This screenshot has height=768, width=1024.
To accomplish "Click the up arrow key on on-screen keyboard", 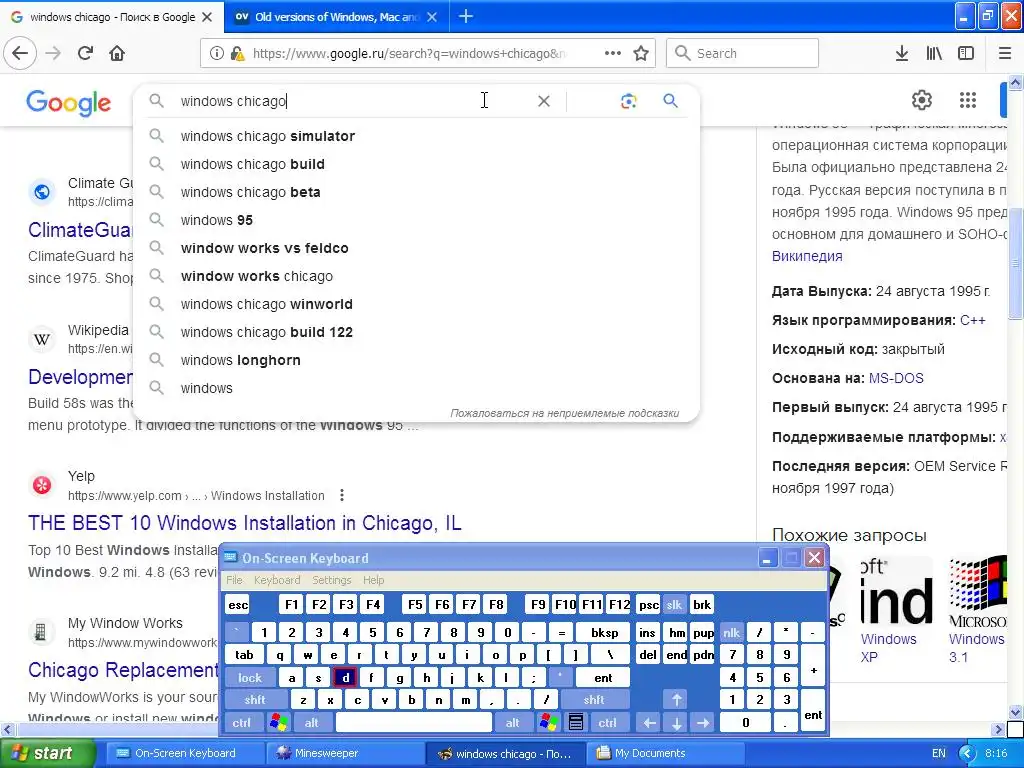I will pyautogui.click(x=677, y=699).
